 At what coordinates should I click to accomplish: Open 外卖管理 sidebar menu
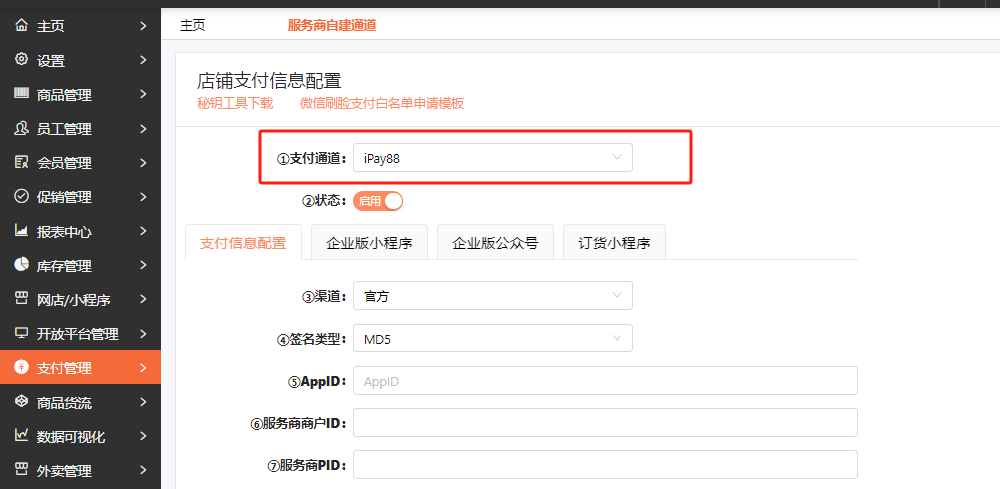(80, 471)
